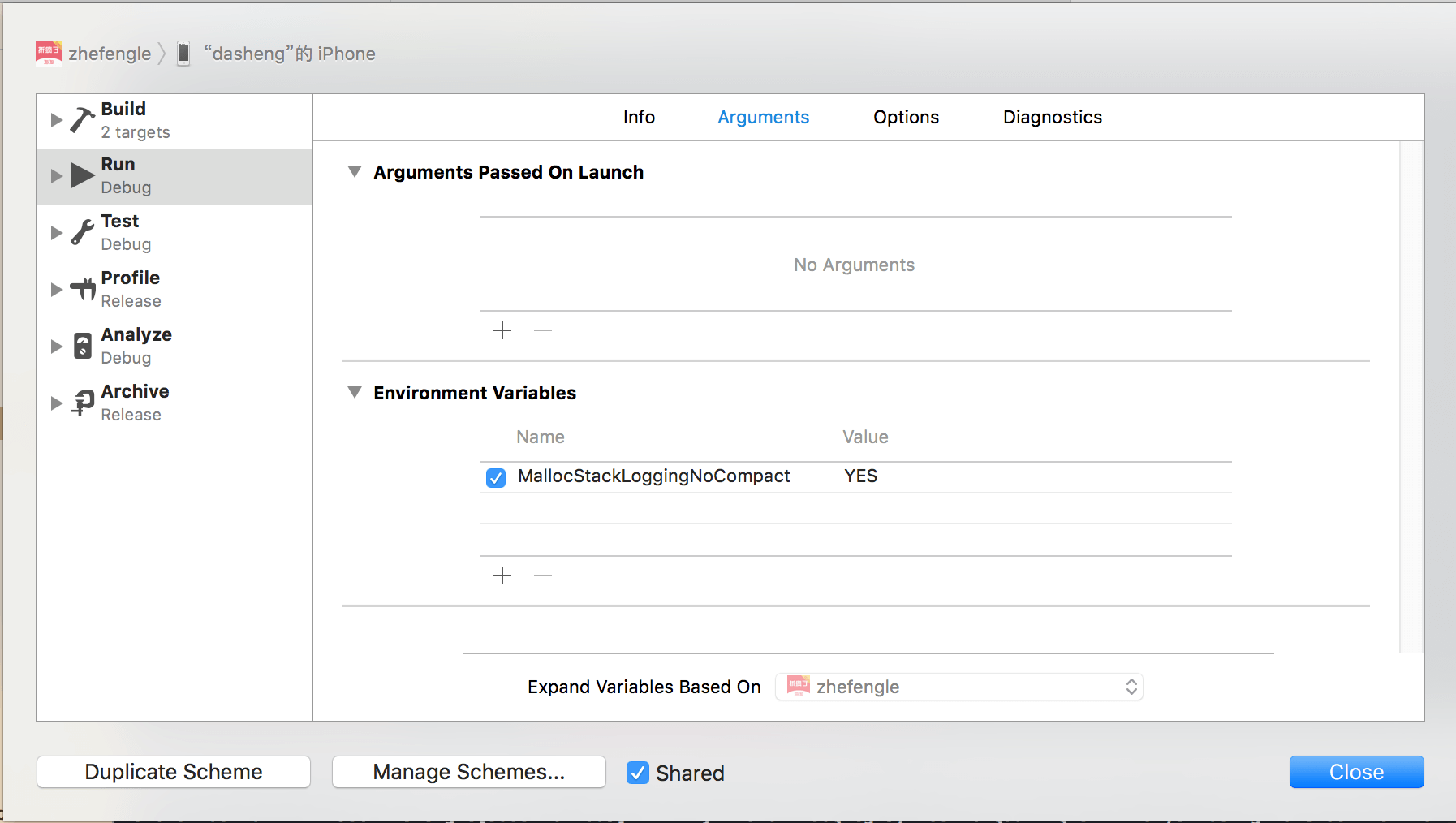Viewport: 1456px width, 823px height.
Task: Open the Diagnostics tab
Action: 1052,117
